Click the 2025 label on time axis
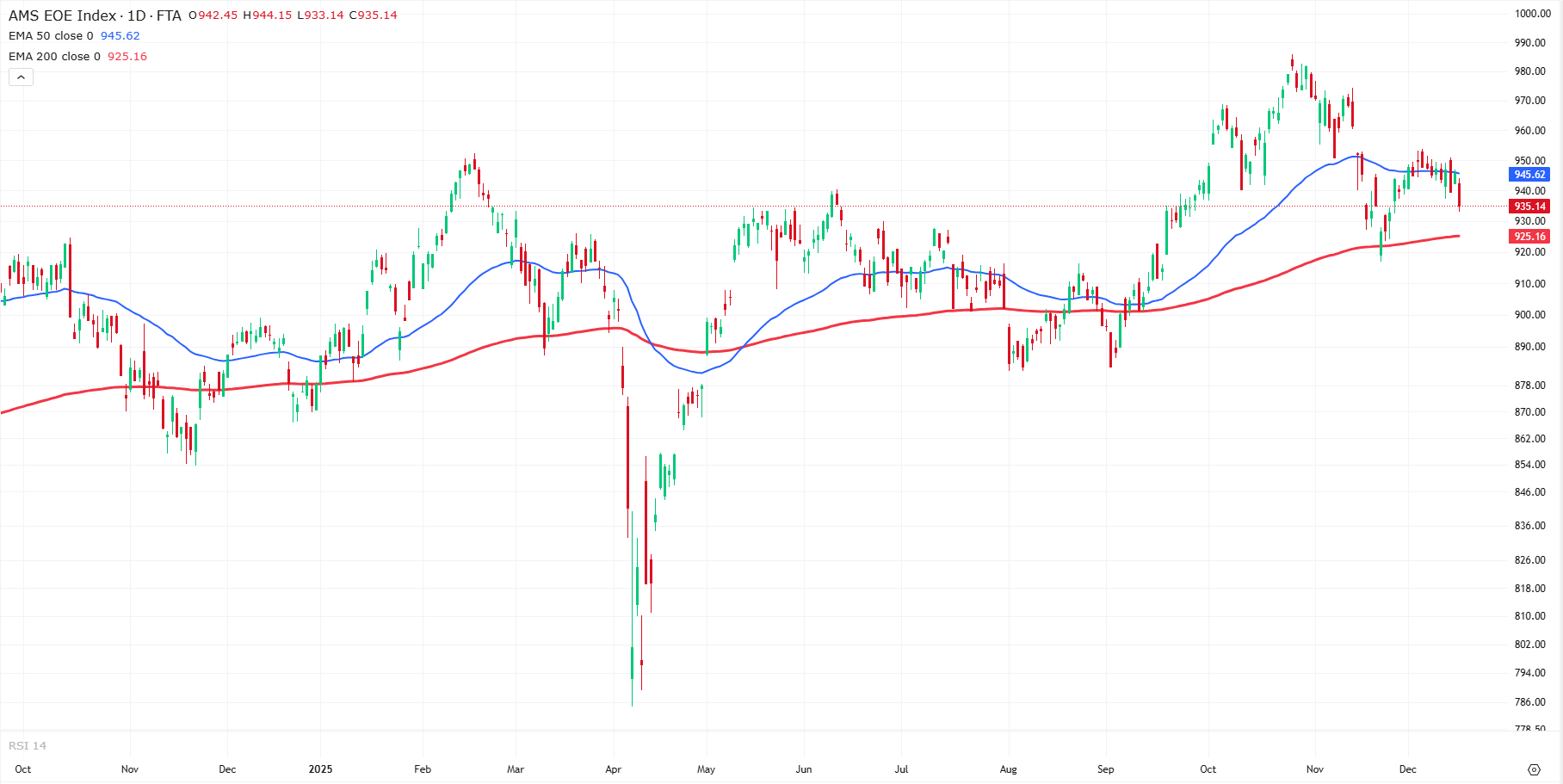 click(320, 769)
